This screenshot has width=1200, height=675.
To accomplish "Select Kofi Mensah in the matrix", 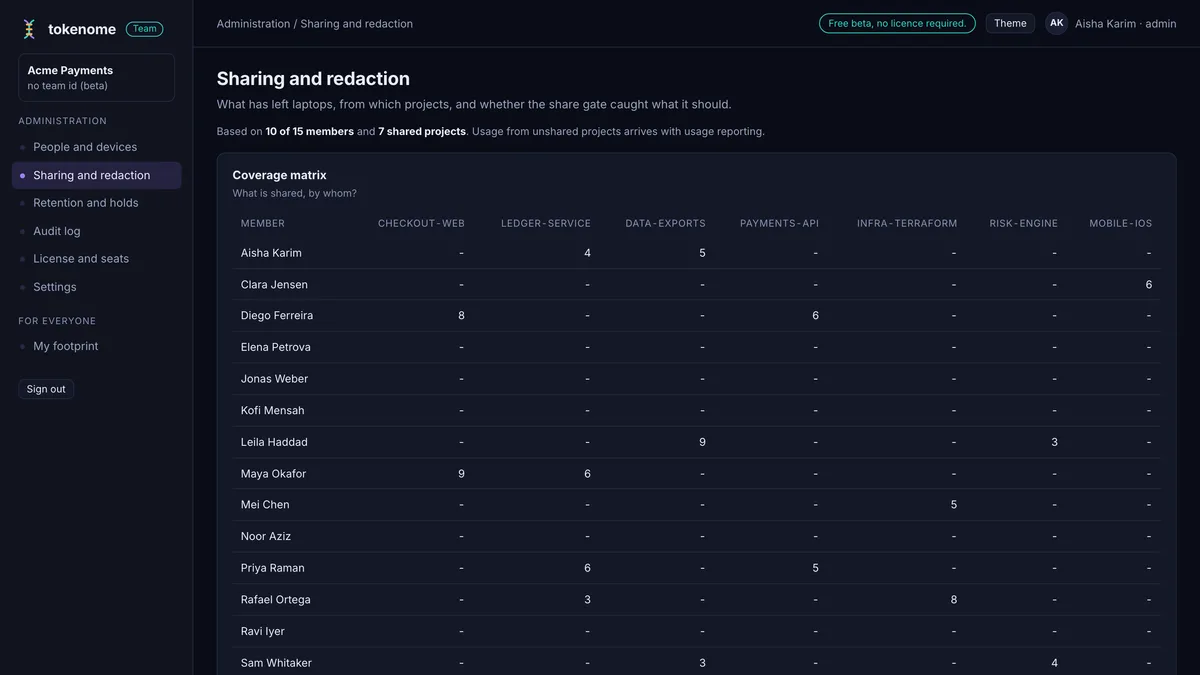I will point(273,411).
